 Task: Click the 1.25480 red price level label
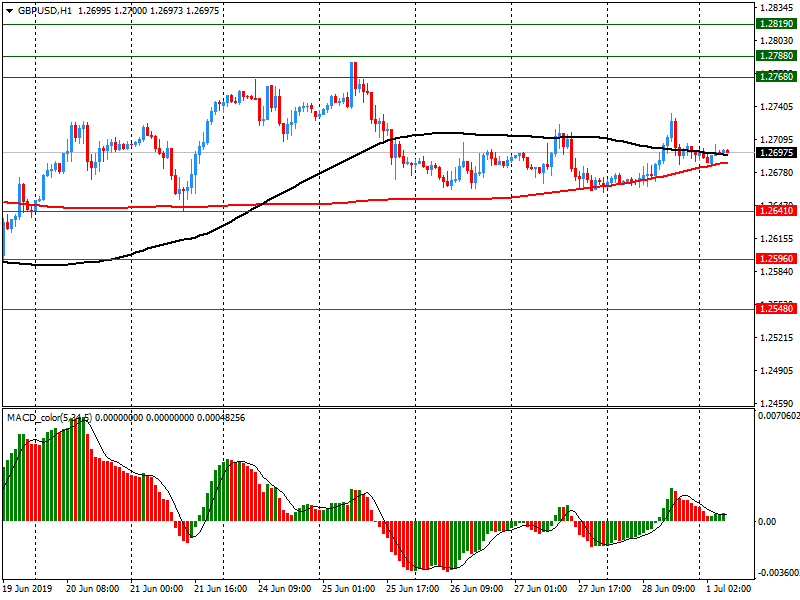pyautogui.click(x=776, y=308)
